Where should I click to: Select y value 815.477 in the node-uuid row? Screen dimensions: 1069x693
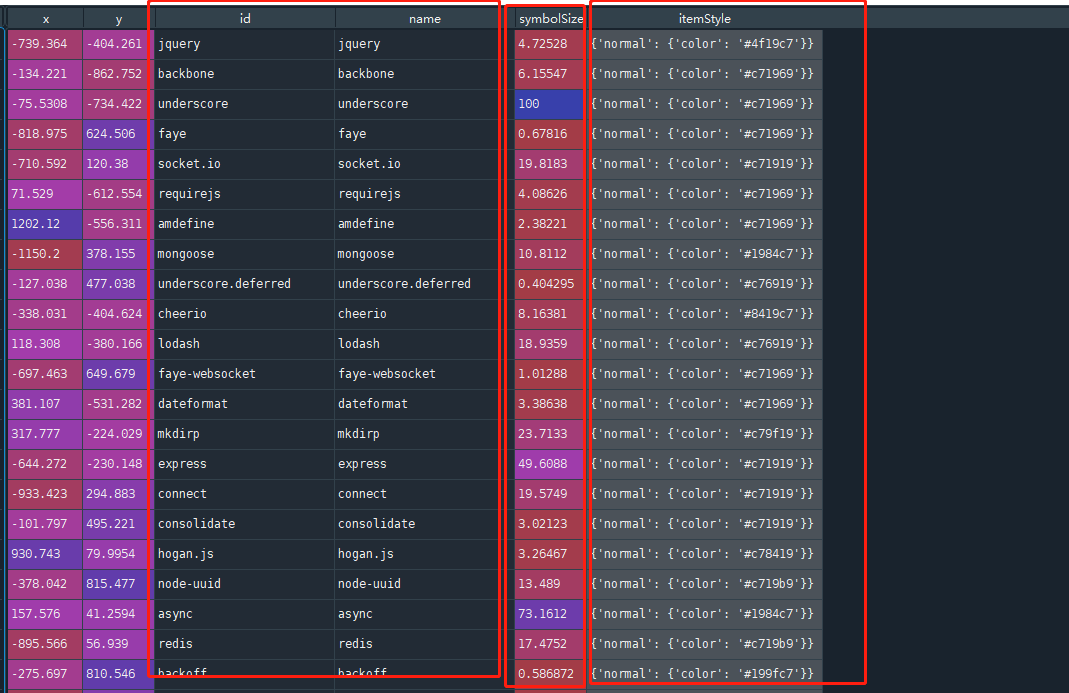click(118, 584)
